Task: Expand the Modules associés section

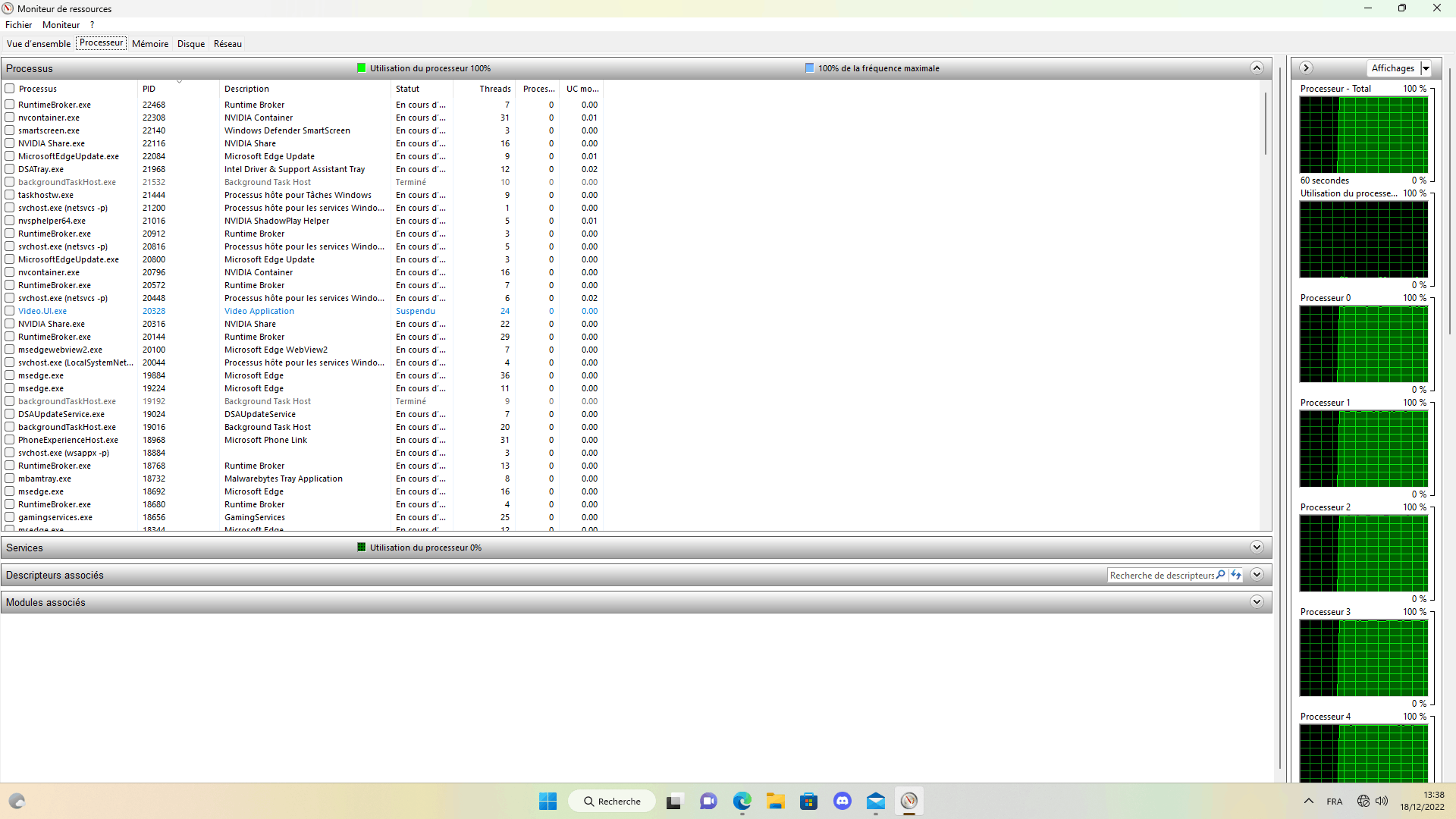Action: [x=1257, y=602]
